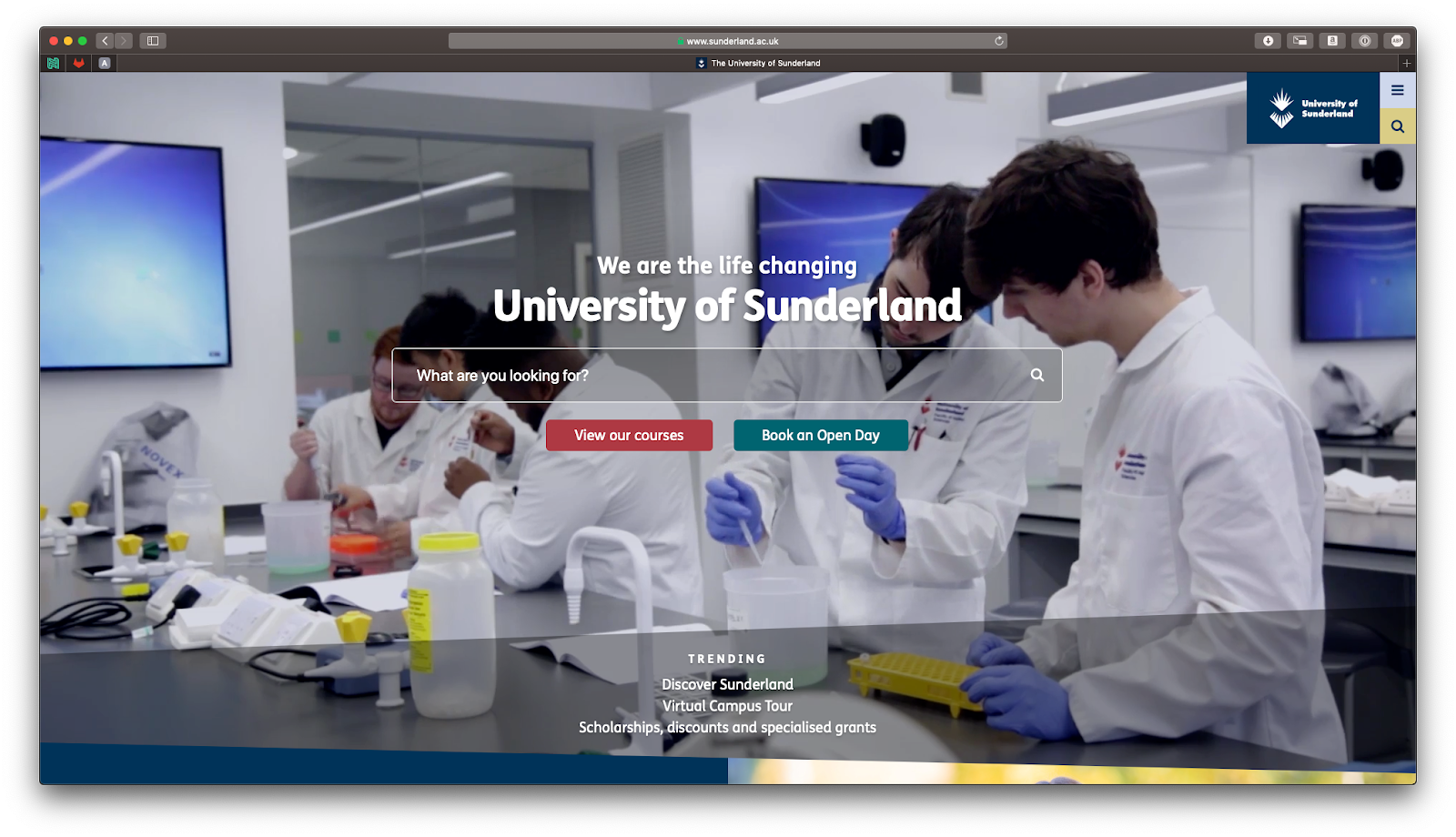
Task: Open the downloads toolbar icon
Action: click(x=1268, y=41)
